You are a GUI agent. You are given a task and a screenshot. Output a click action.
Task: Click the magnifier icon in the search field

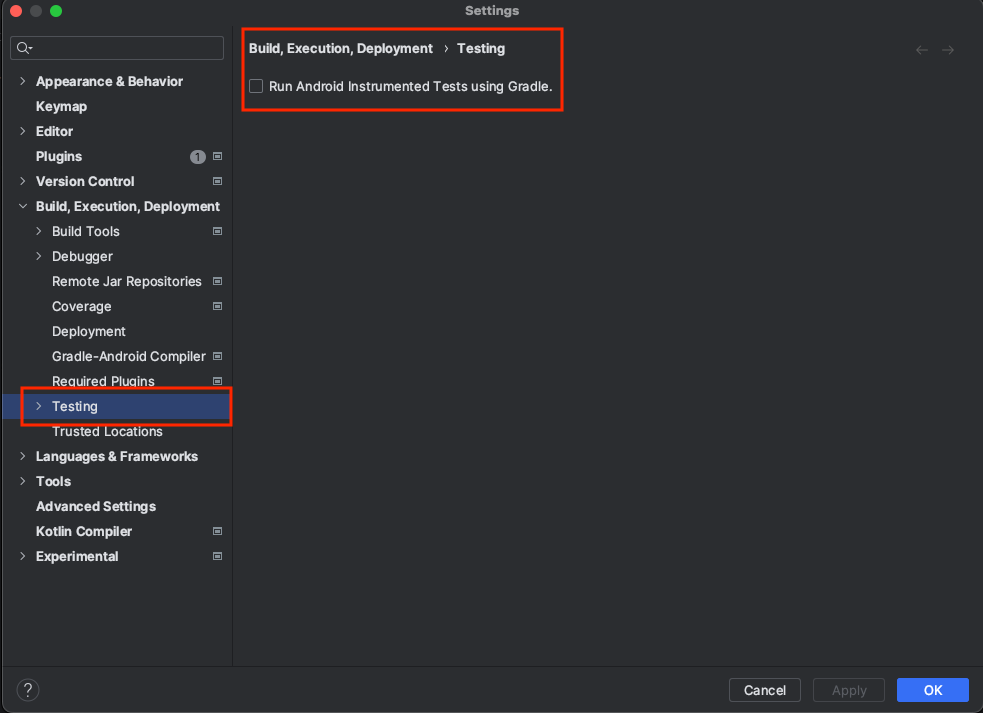click(23, 48)
